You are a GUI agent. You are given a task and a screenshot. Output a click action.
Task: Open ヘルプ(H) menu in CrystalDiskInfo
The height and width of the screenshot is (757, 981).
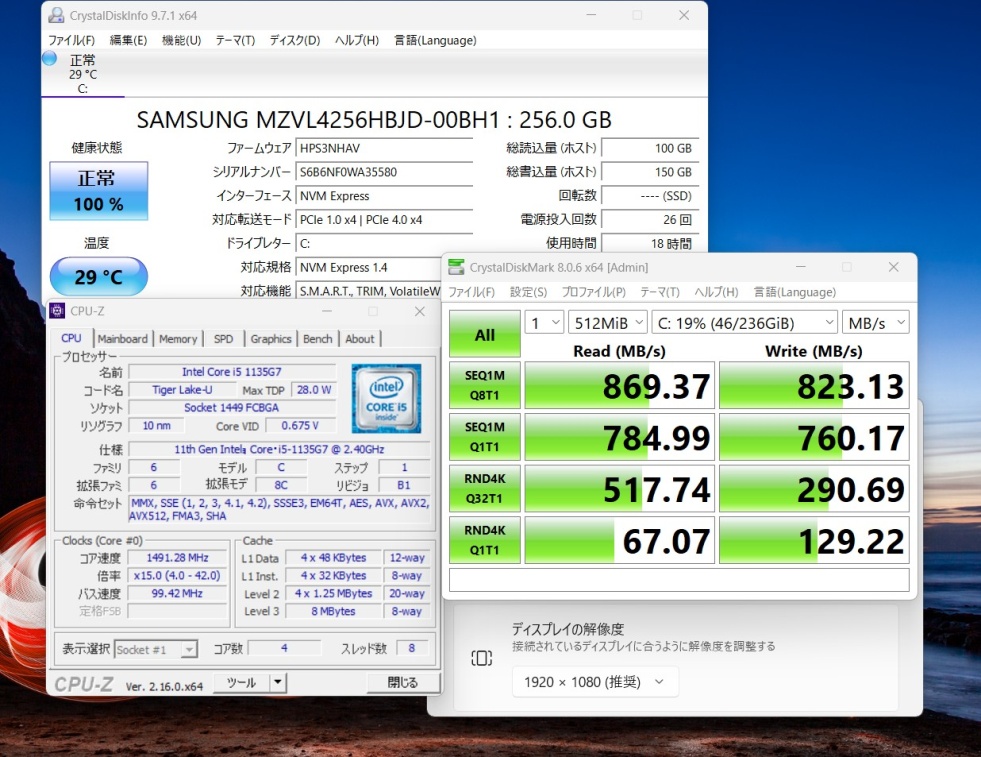[x=357, y=40]
